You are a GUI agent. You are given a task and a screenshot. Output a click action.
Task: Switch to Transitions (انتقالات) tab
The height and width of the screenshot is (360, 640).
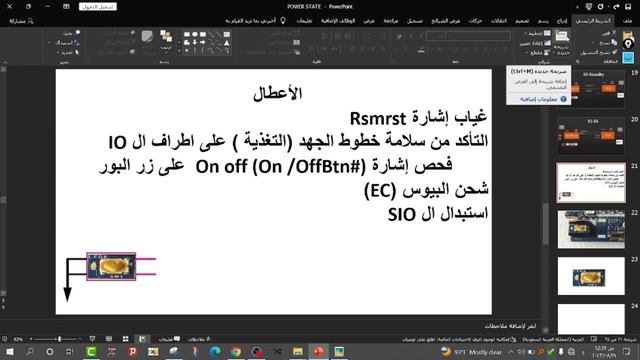click(x=498, y=21)
